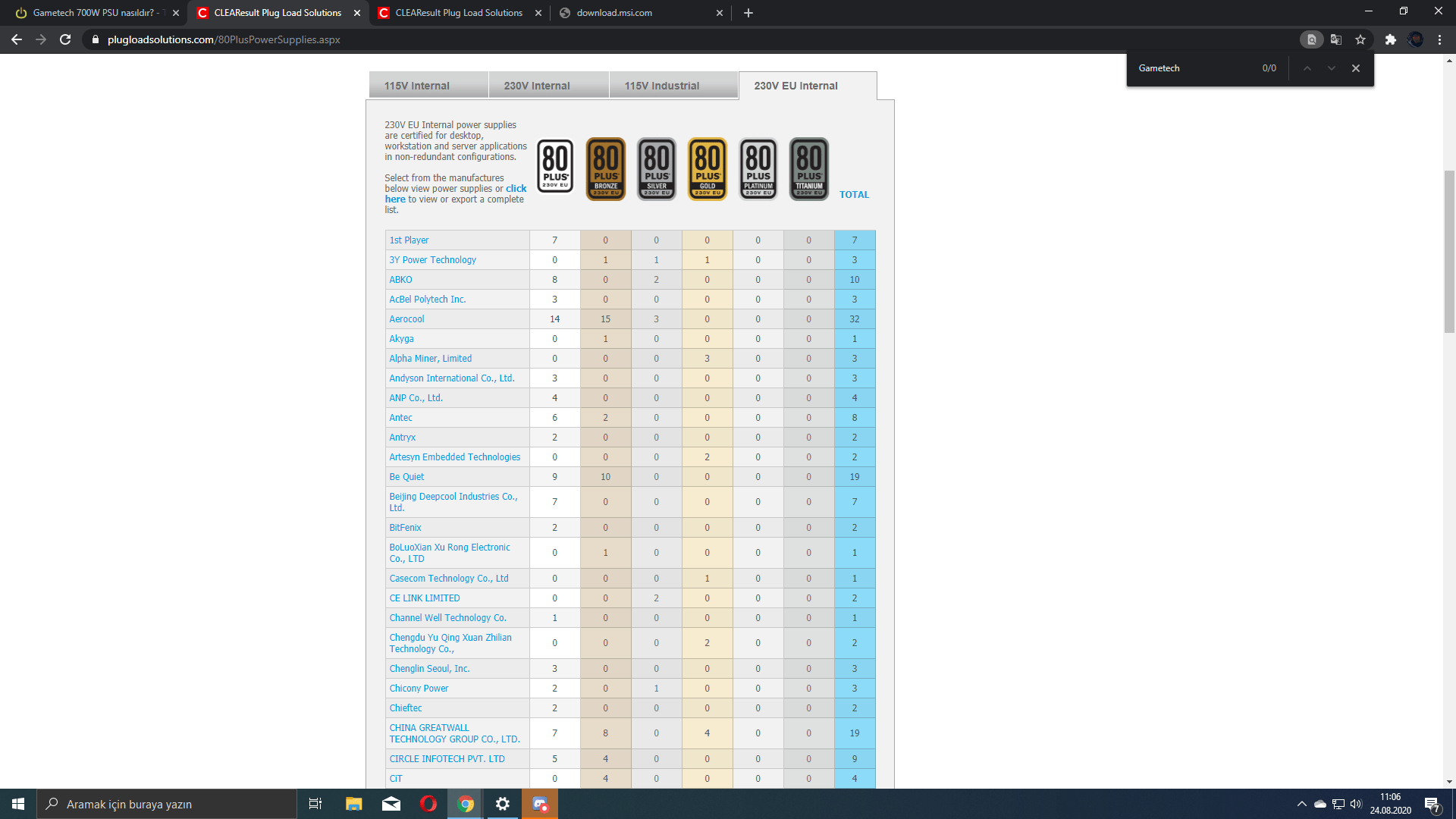Open the Be Quiet manufacturer link
The width and height of the screenshot is (1456, 819).
click(x=406, y=477)
